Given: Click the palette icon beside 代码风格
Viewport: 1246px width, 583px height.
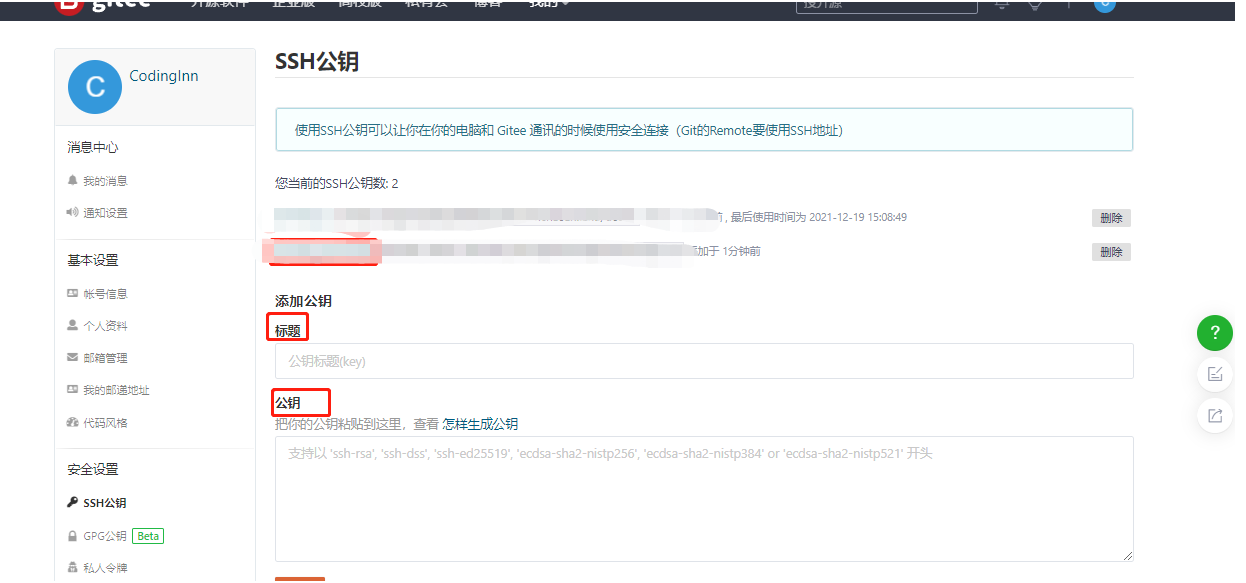Looking at the screenshot, I should tap(72, 423).
